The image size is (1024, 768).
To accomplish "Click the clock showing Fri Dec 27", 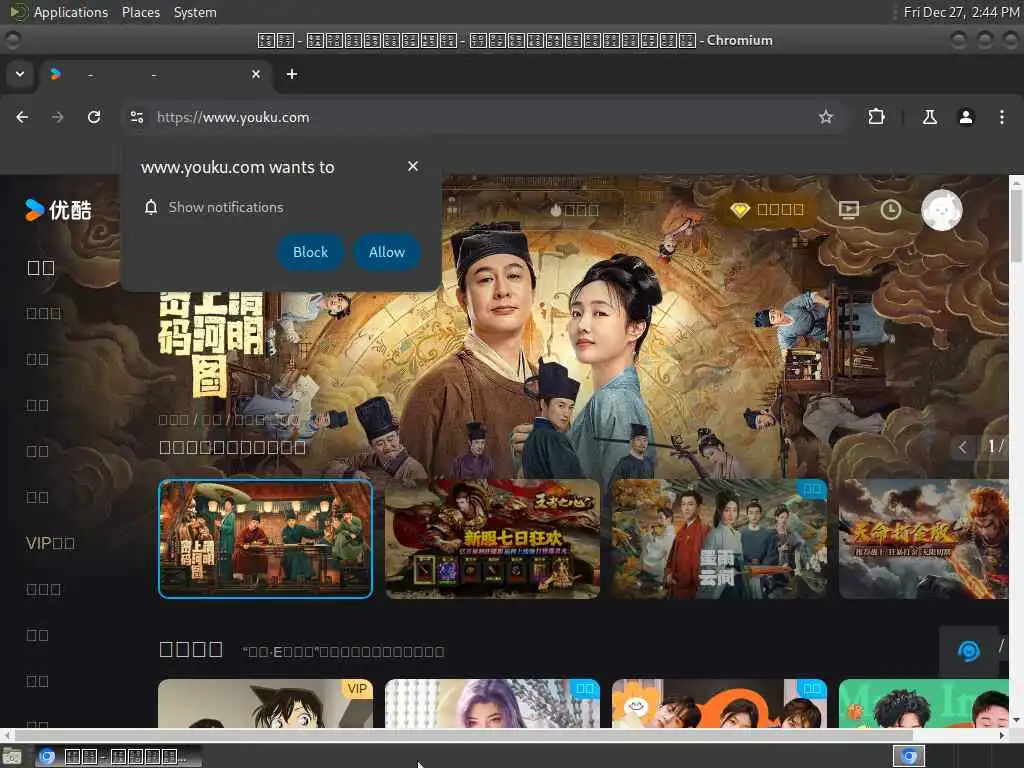I will pyautogui.click(x=961, y=12).
